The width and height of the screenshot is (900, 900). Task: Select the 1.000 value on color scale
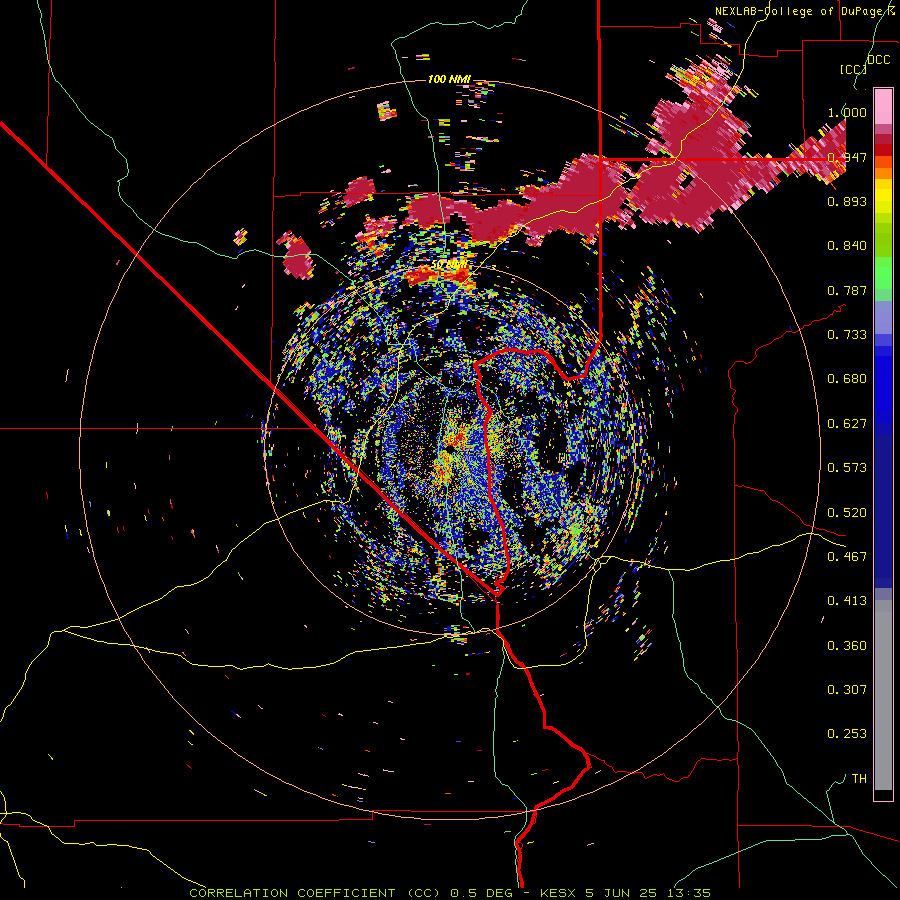(847, 112)
